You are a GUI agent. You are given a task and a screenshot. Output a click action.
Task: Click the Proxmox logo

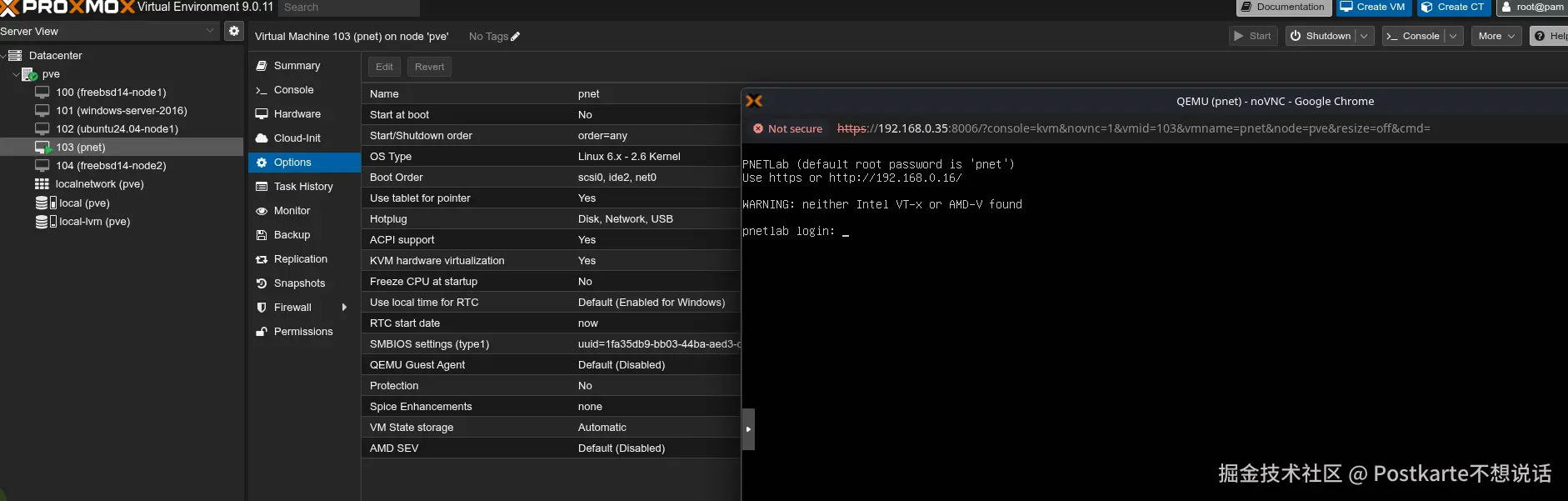pos(67,8)
